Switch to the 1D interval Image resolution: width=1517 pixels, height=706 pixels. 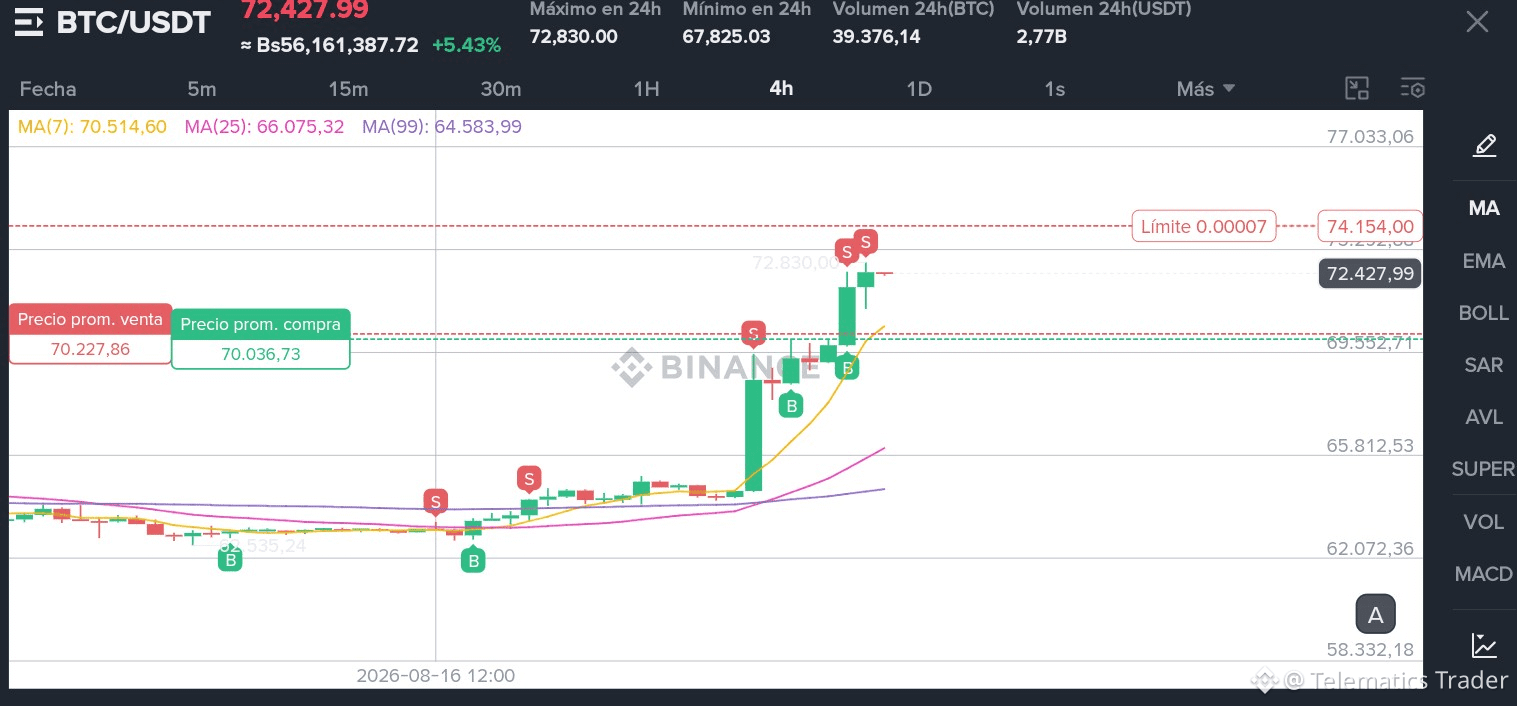pyautogui.click(x=919, y=89)
